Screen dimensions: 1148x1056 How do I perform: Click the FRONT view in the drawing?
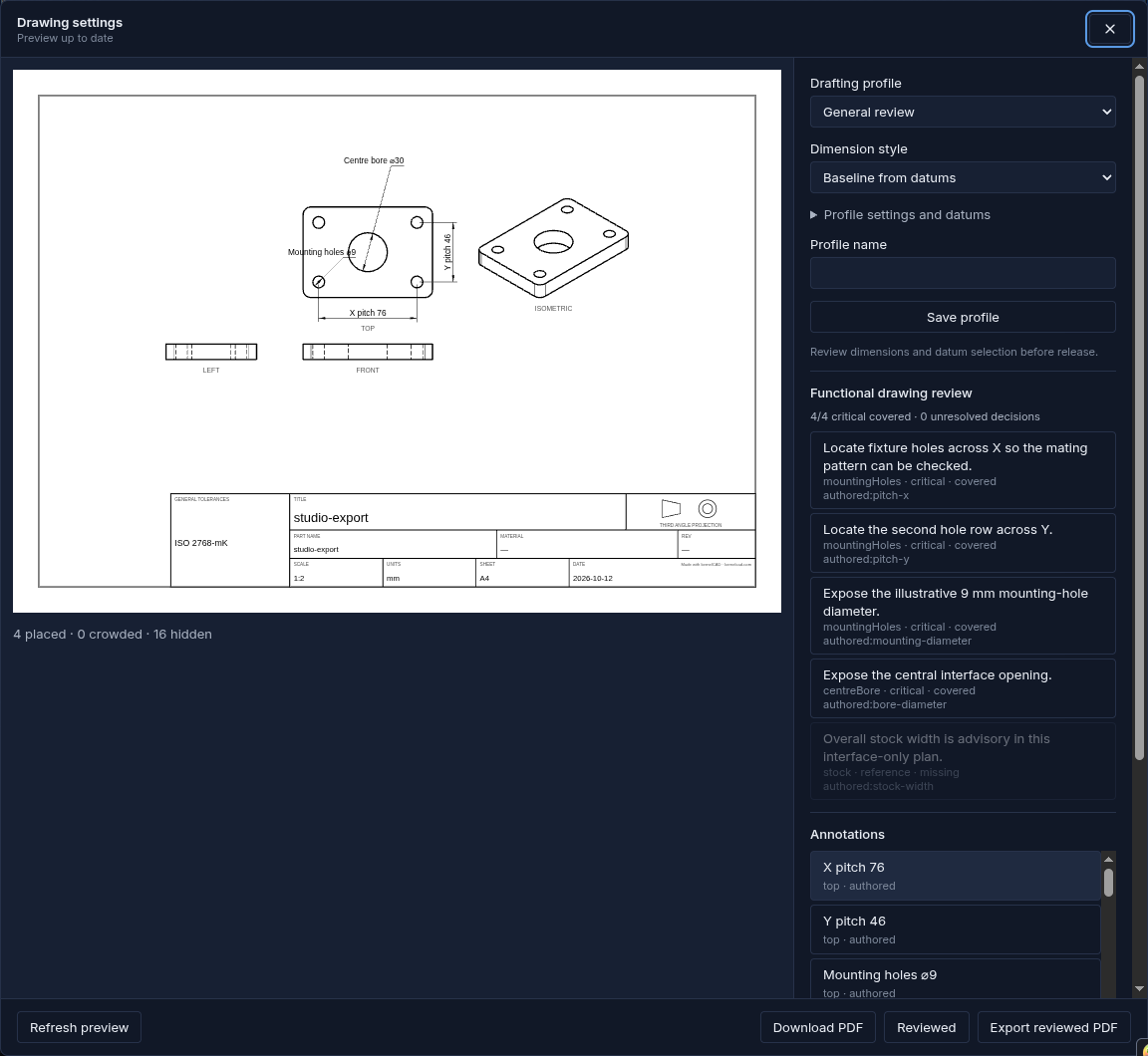tap(368, 352)
